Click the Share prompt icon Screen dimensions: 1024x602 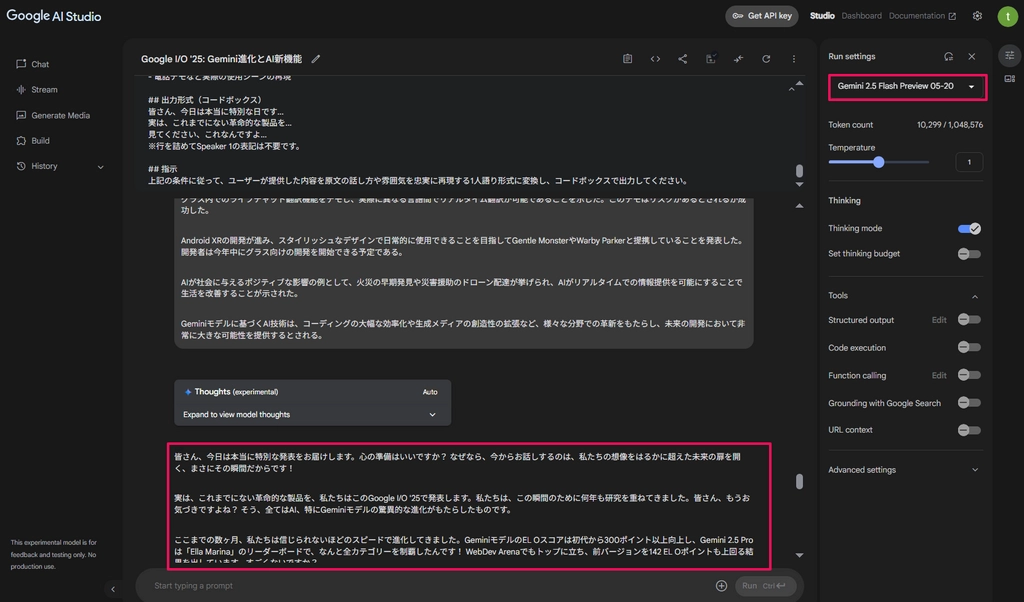(682, 59)
